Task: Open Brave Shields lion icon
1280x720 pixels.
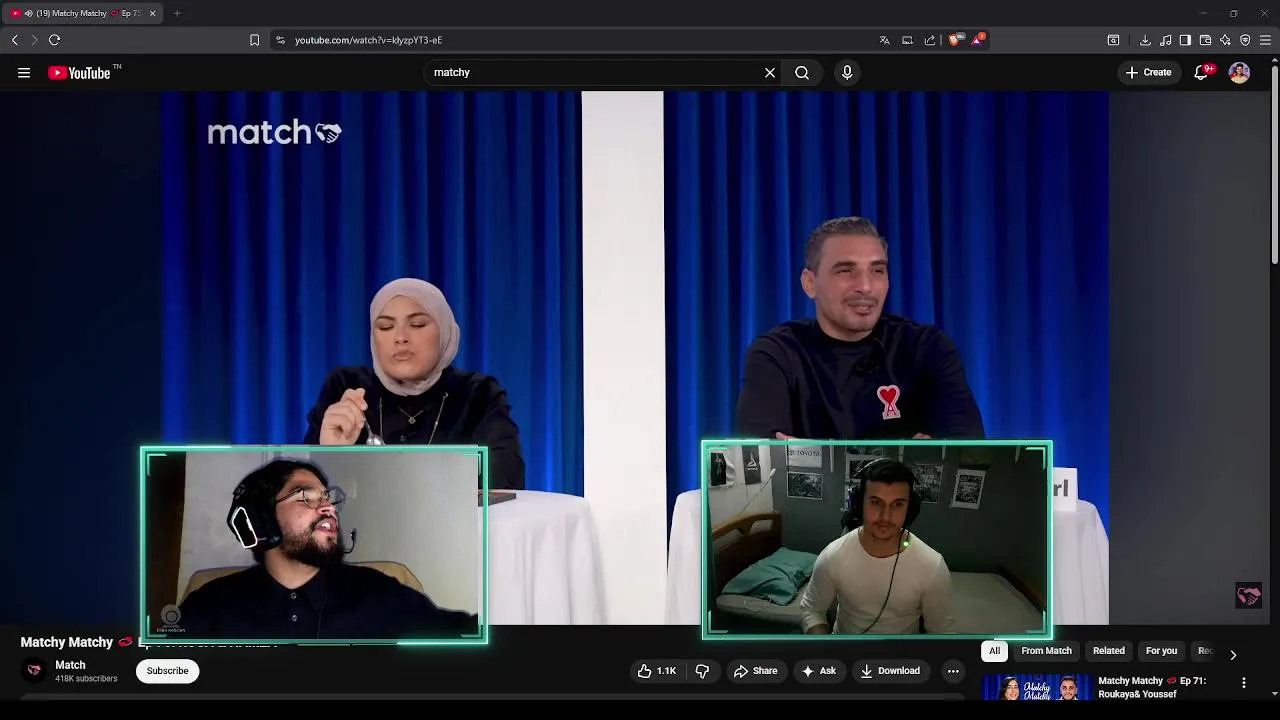Action: 955,40
